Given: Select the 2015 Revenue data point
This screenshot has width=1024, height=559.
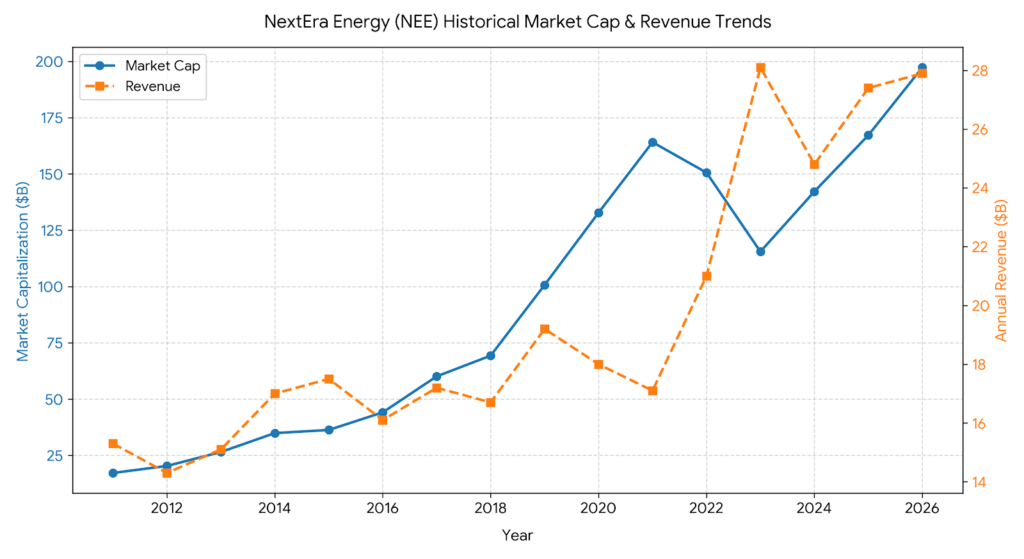Looking at the screenshot, I should pos(329,379).
